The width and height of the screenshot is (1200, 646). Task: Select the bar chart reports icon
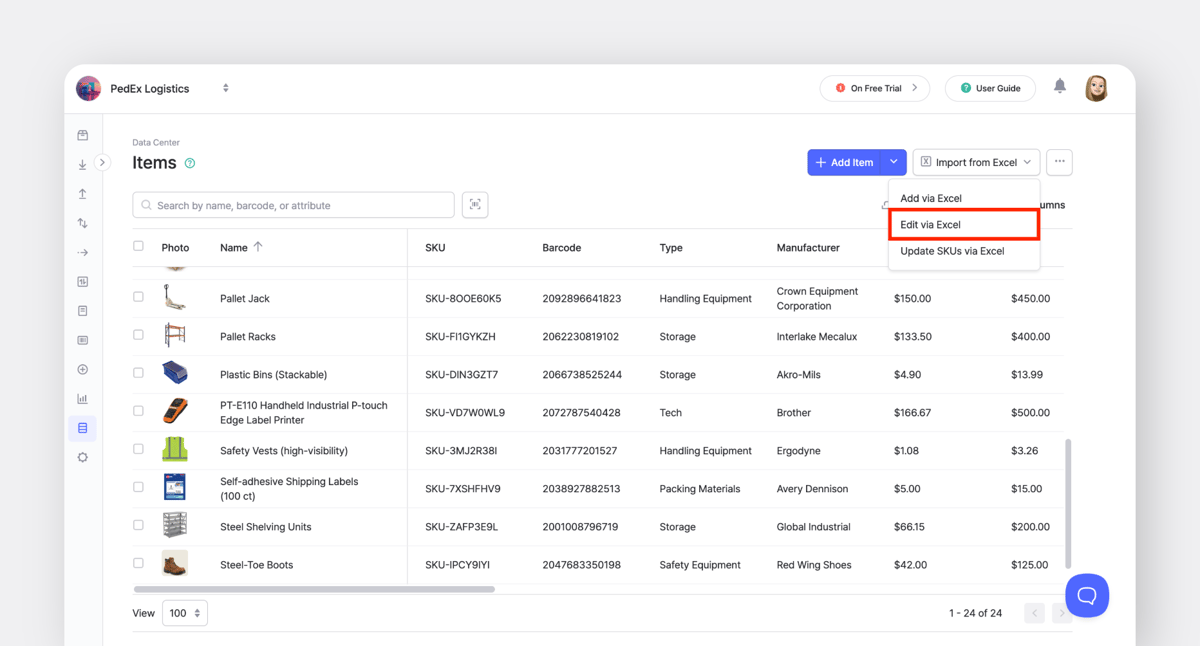[82, 398]
